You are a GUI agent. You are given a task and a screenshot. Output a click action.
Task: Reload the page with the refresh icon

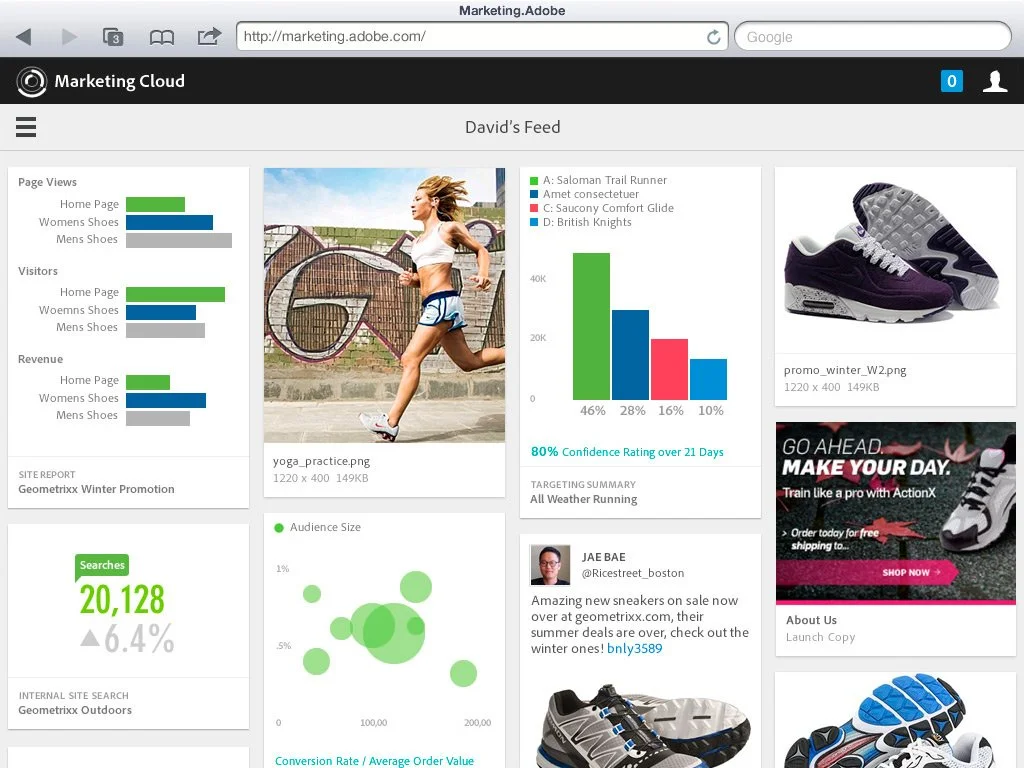click(714, 37)
